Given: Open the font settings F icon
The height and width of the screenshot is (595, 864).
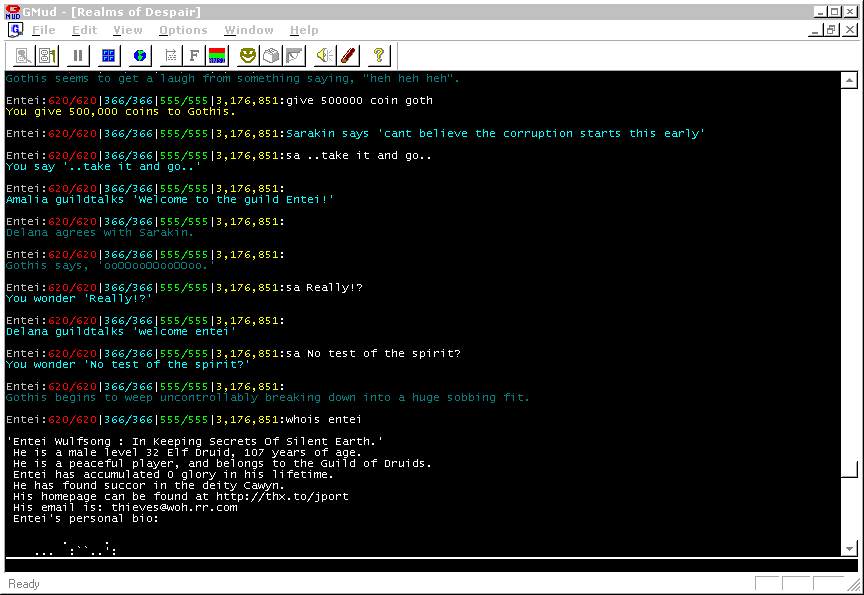Looking at the screenshot, I should 194,55.
